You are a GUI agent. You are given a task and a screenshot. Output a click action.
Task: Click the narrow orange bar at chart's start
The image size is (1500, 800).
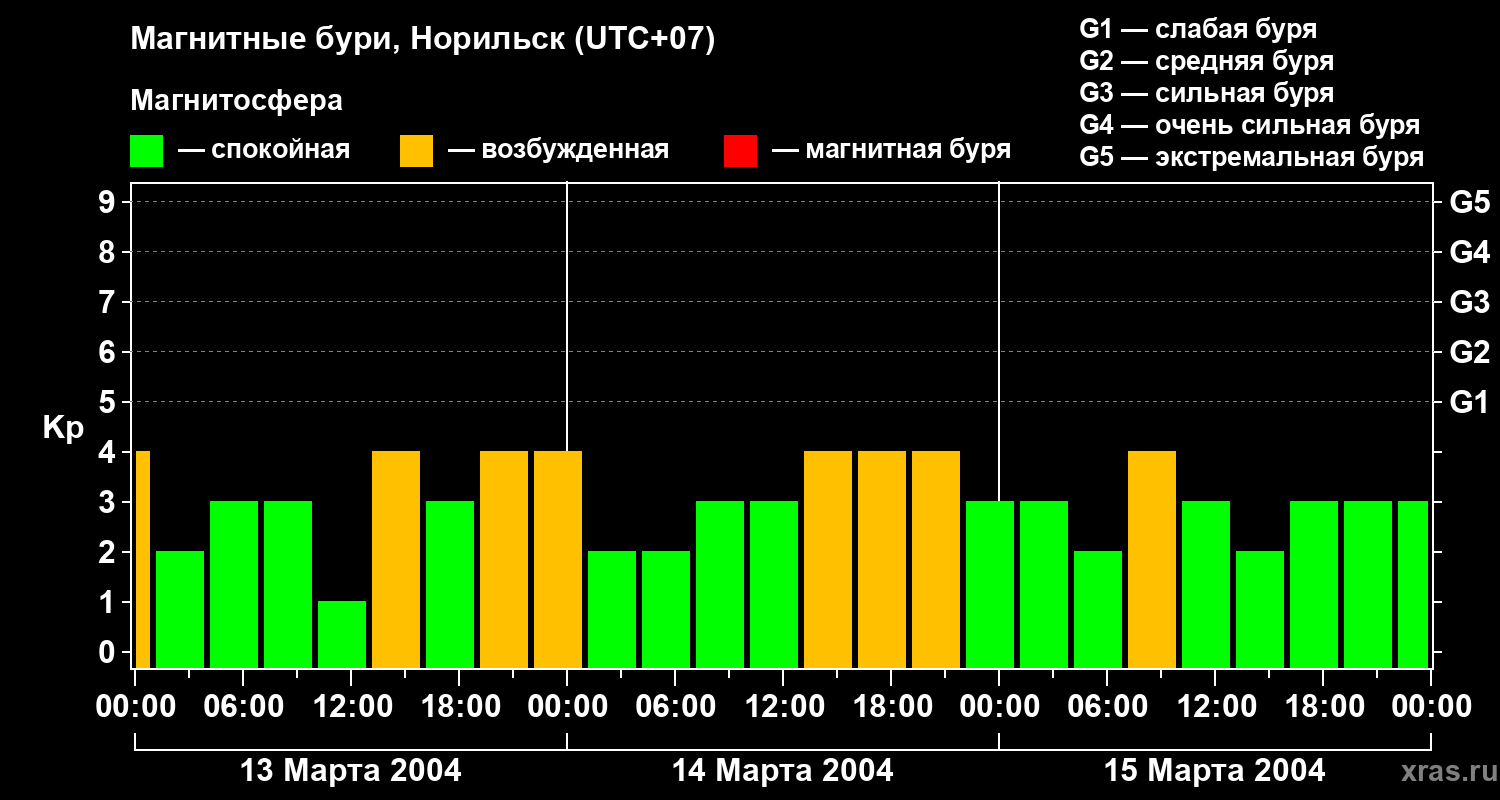pyautogui.click(x=142, y=560)
